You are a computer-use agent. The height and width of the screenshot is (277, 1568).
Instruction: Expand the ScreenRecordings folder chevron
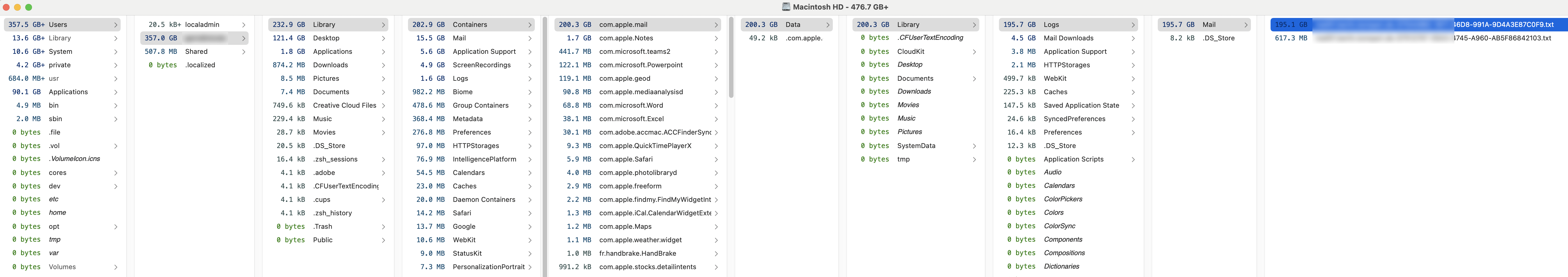(529, 65)
